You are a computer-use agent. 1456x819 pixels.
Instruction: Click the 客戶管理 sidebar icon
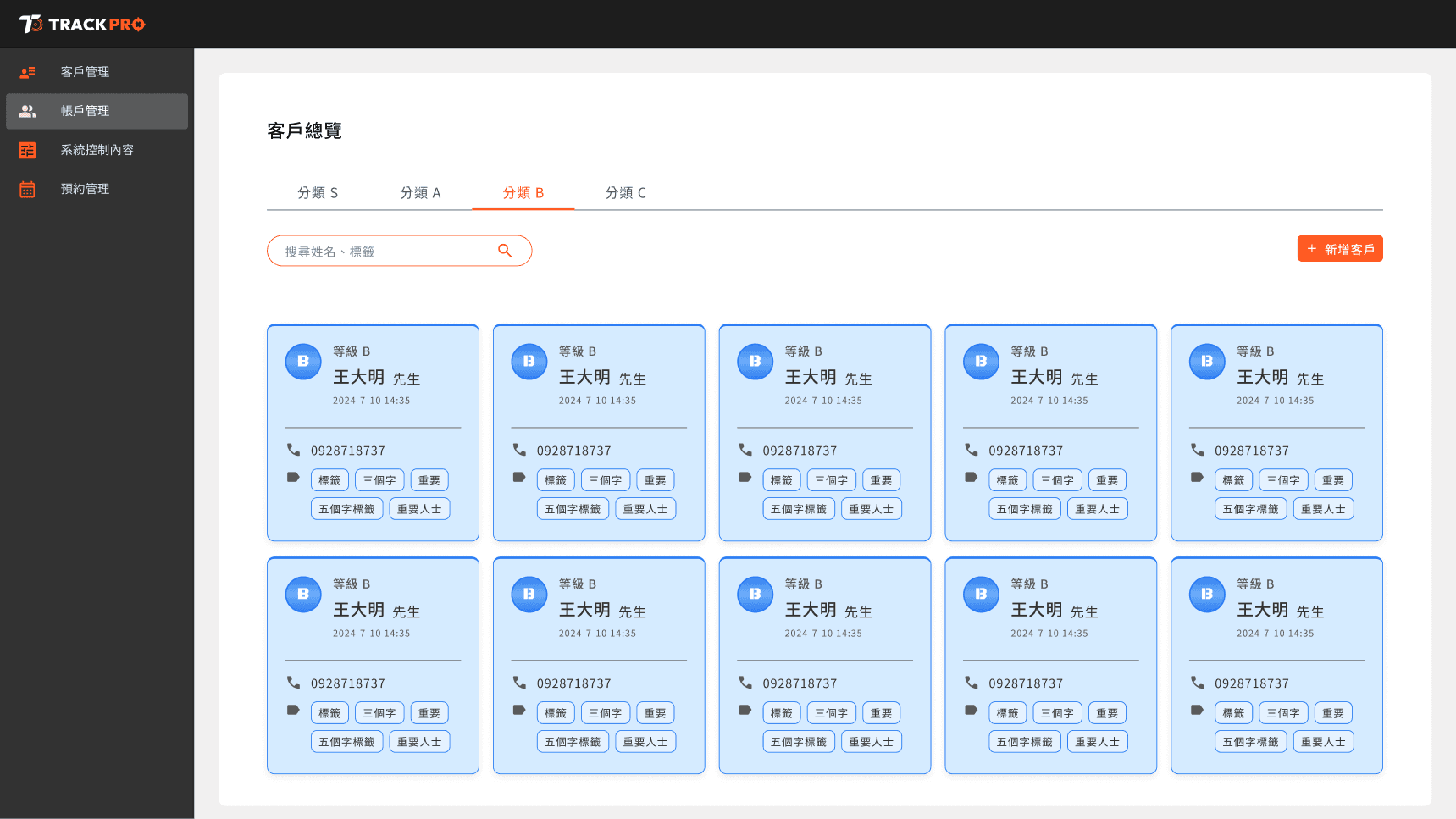[27, 72]
